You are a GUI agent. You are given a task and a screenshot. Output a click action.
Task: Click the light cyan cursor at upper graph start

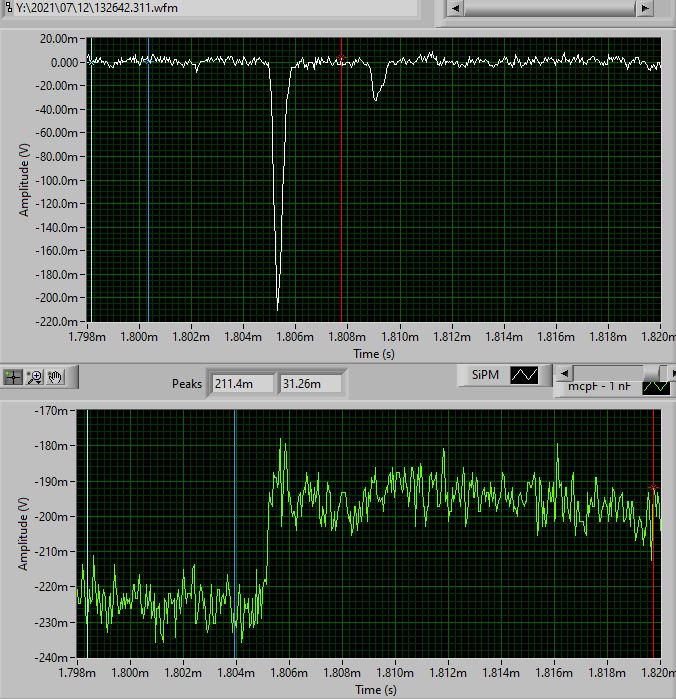pyautogui.click(x=91, y=178)
